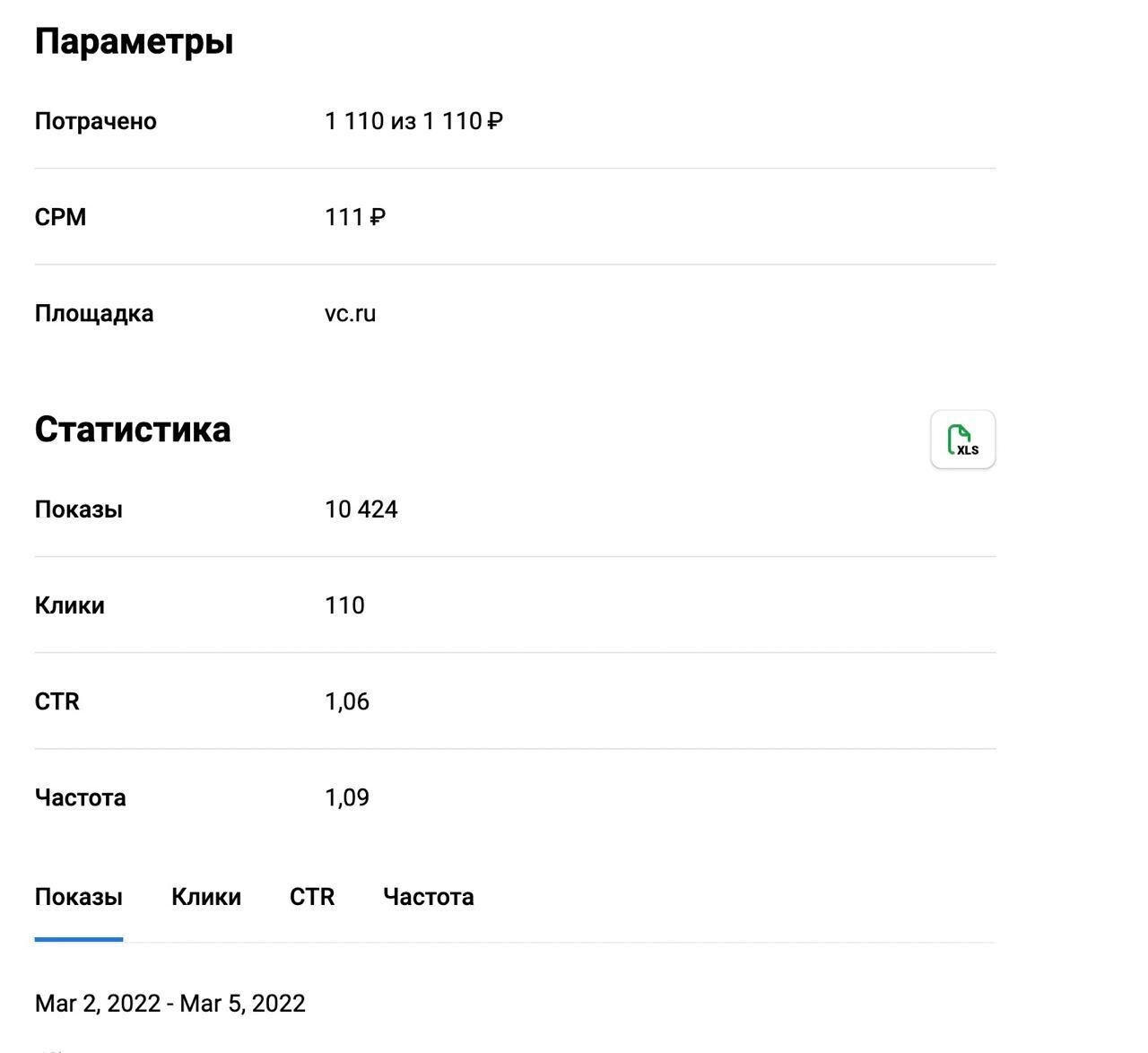Download statistics as XLS file

[962, 439]
